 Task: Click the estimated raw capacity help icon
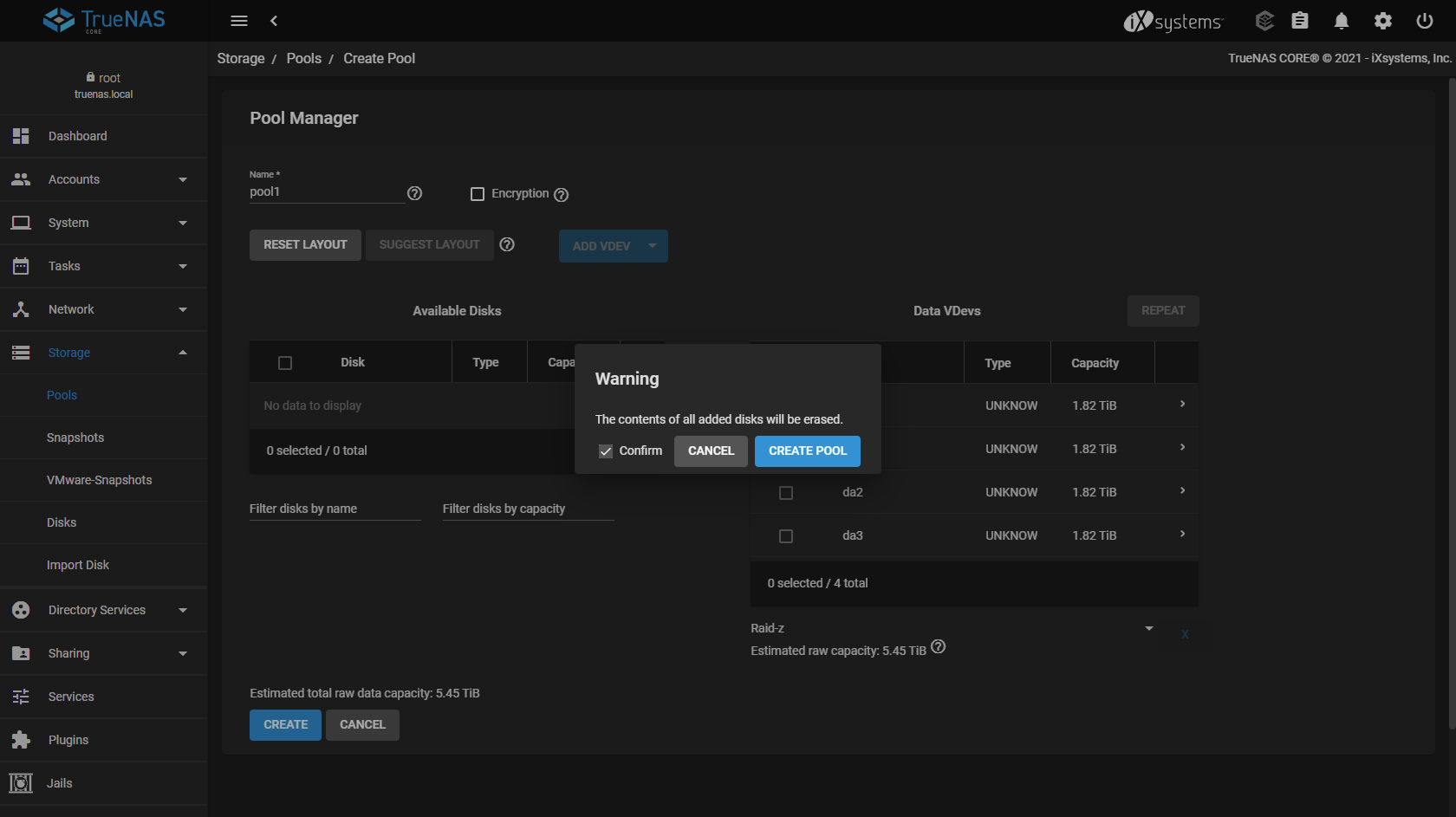pos(938,646)
